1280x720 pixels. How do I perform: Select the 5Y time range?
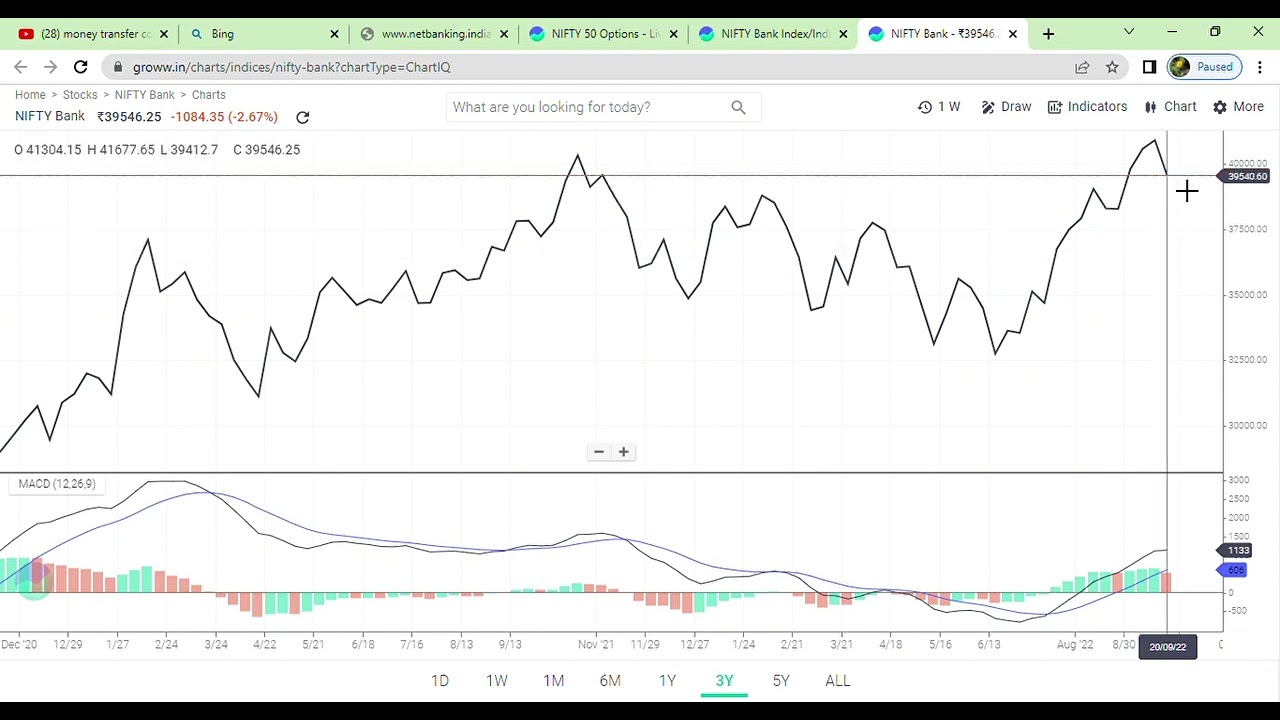click(x=781, y=681)
